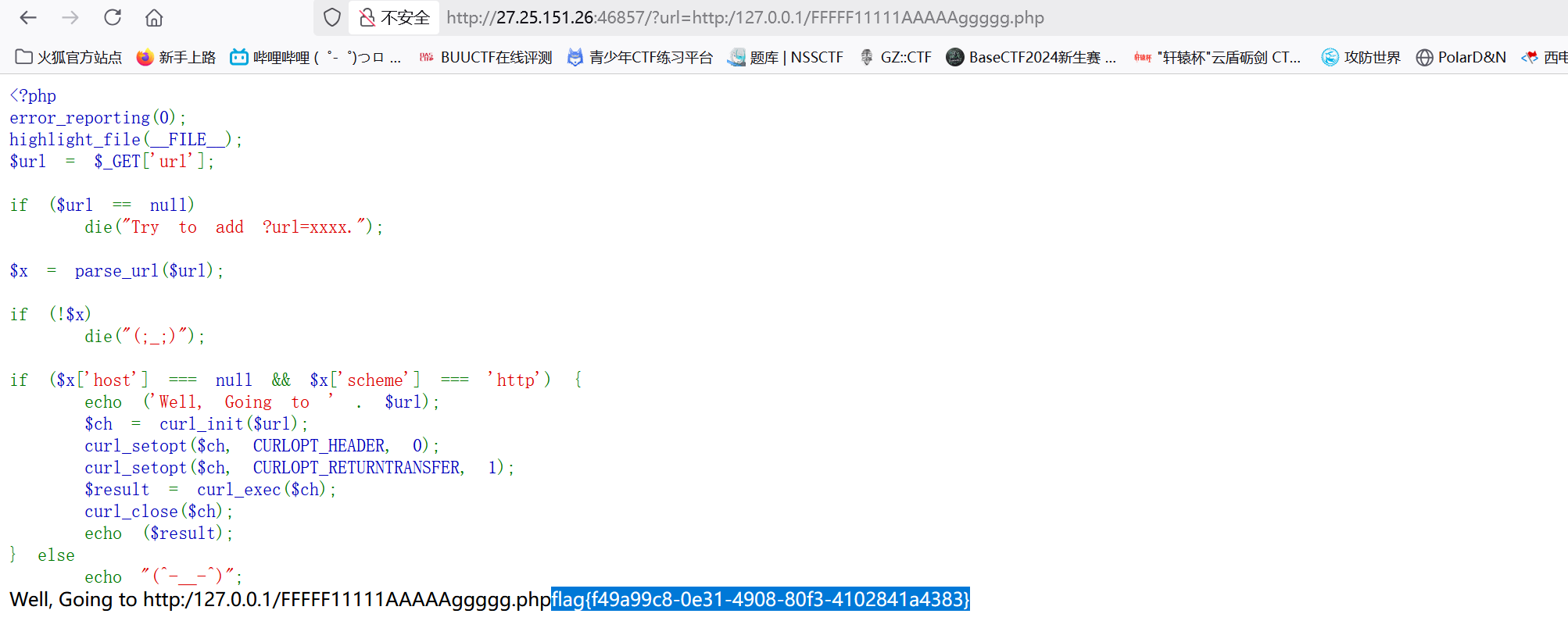Open the 哔哩哔哩 bookmark
1568x628 pixels.
click(315, 57)
